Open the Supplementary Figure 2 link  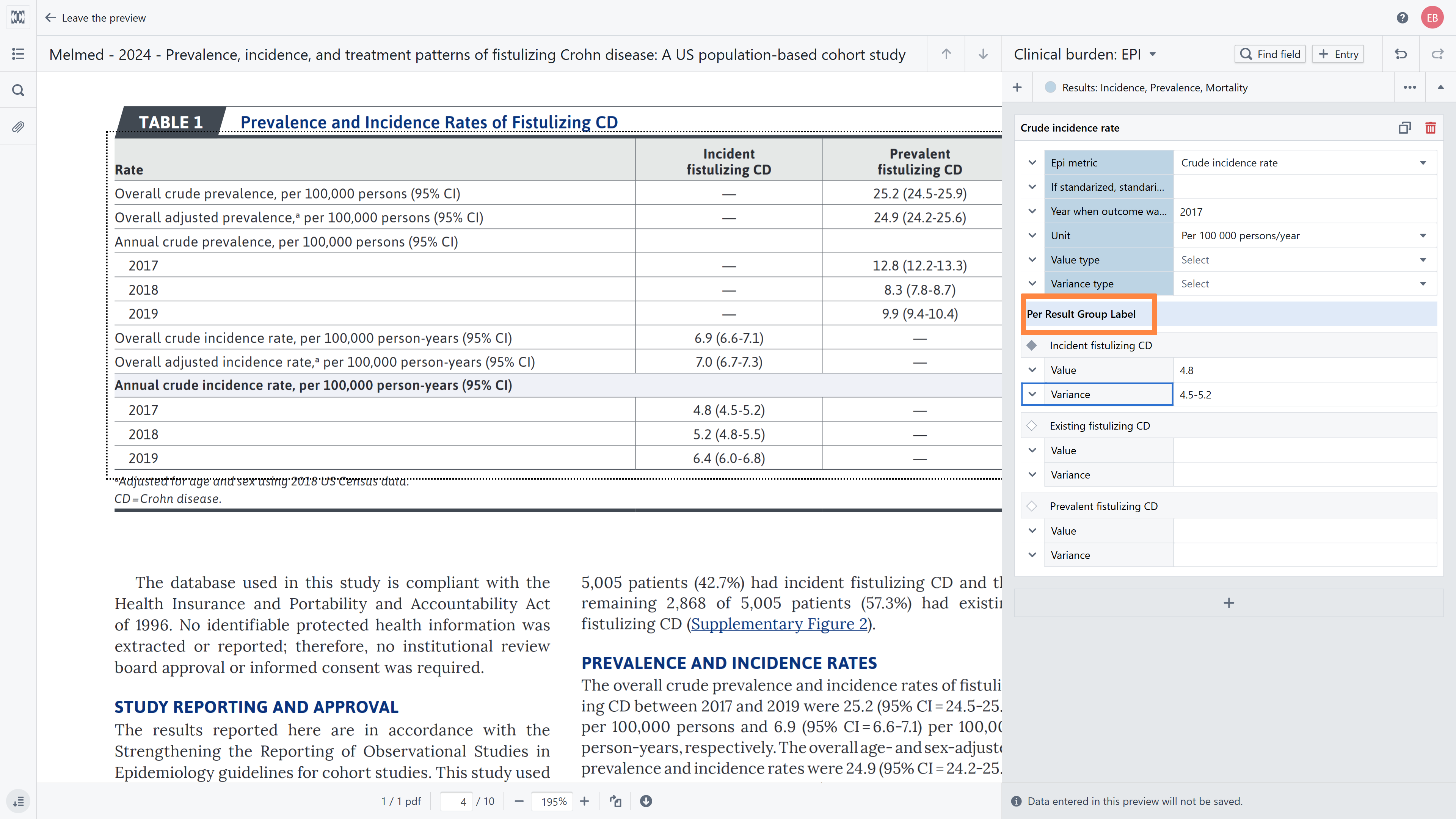[779, 624]
